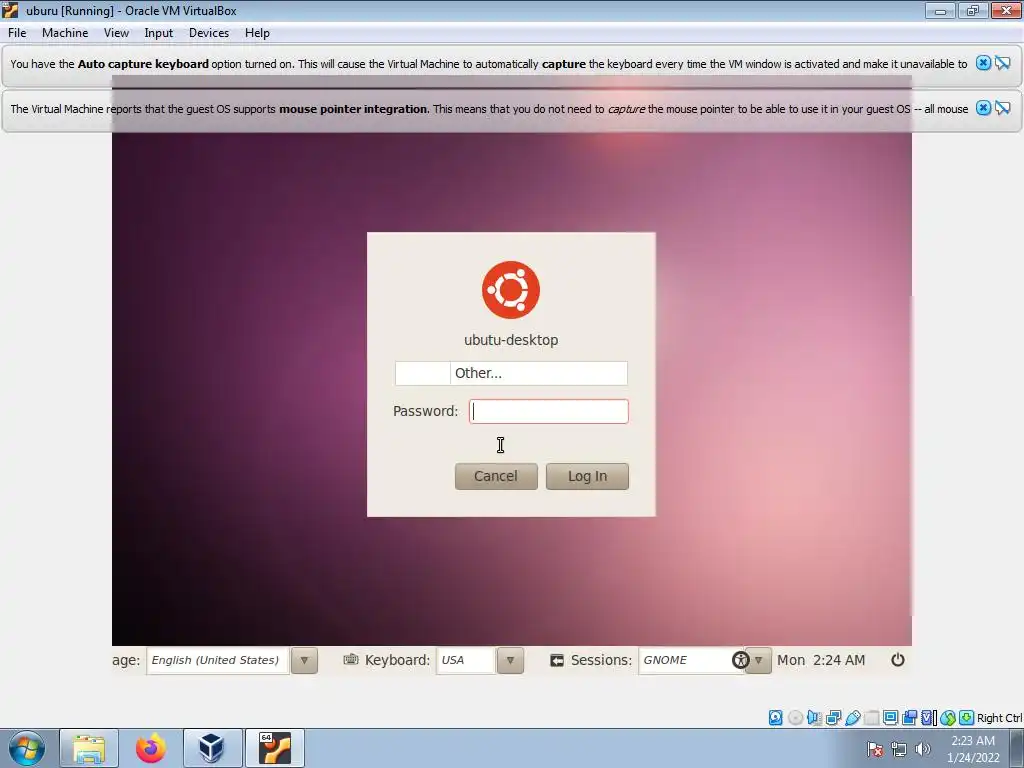The width and height of the screenshot is (1024, 768).
Task: Suppress the Auto capture keyboard message permanently
Action: (1002, 63)
